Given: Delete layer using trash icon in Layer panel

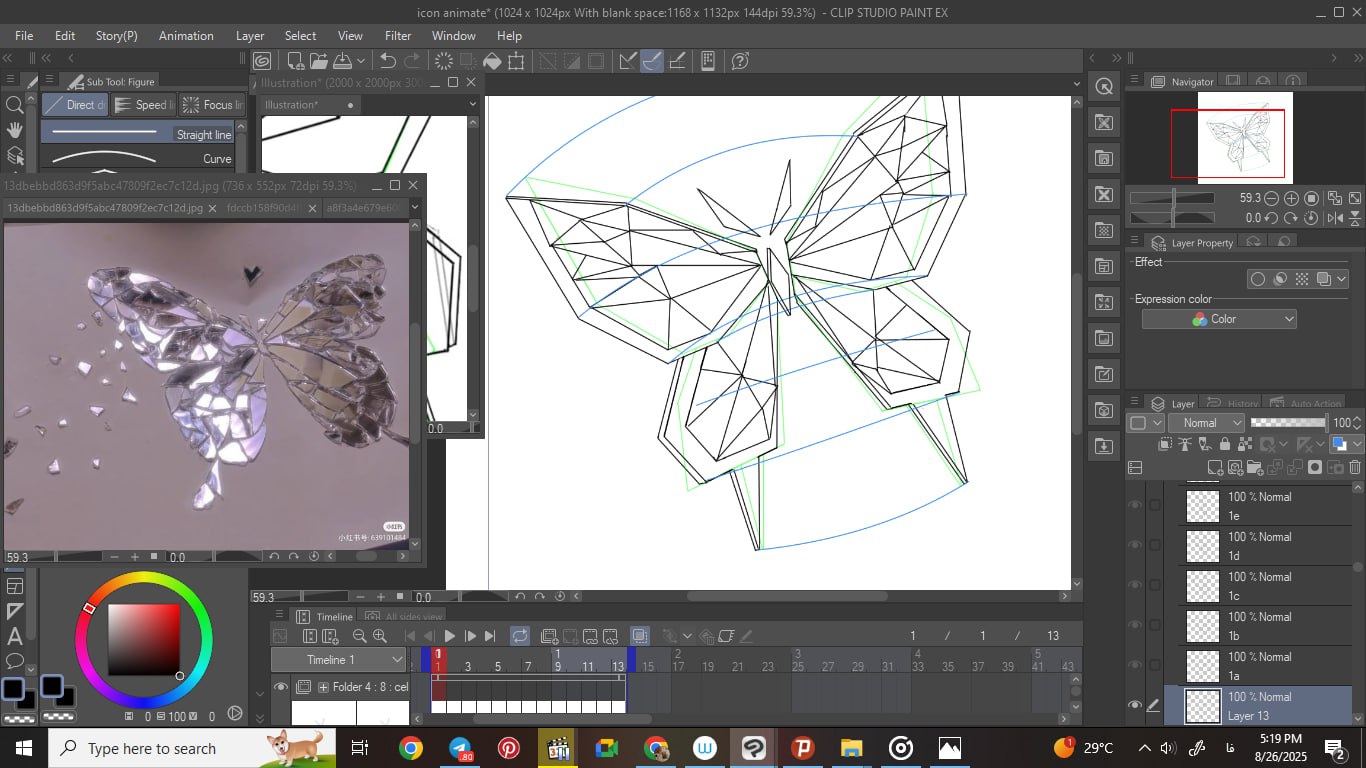Looking at the screenshot, I should [1355, 467].
